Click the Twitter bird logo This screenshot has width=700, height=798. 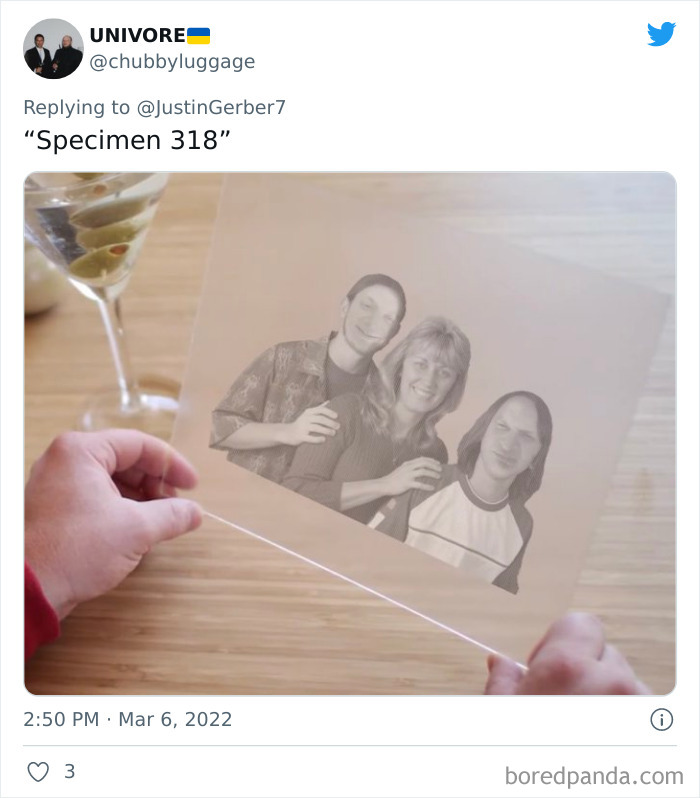click(x=661, y=34)
